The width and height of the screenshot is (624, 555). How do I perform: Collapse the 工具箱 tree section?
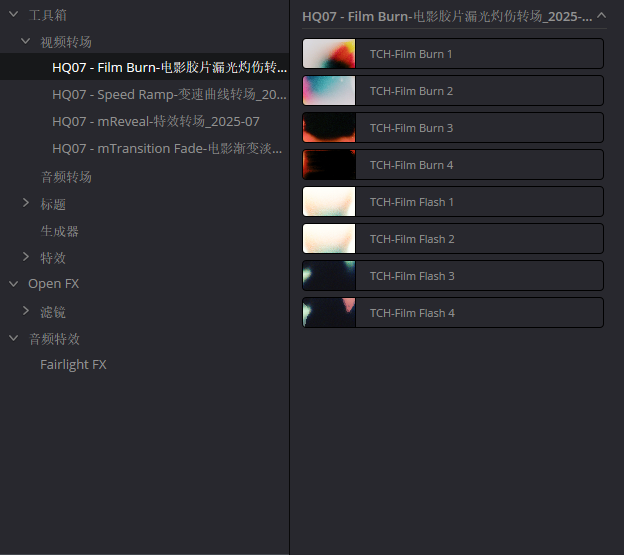[x=14, y=15]
